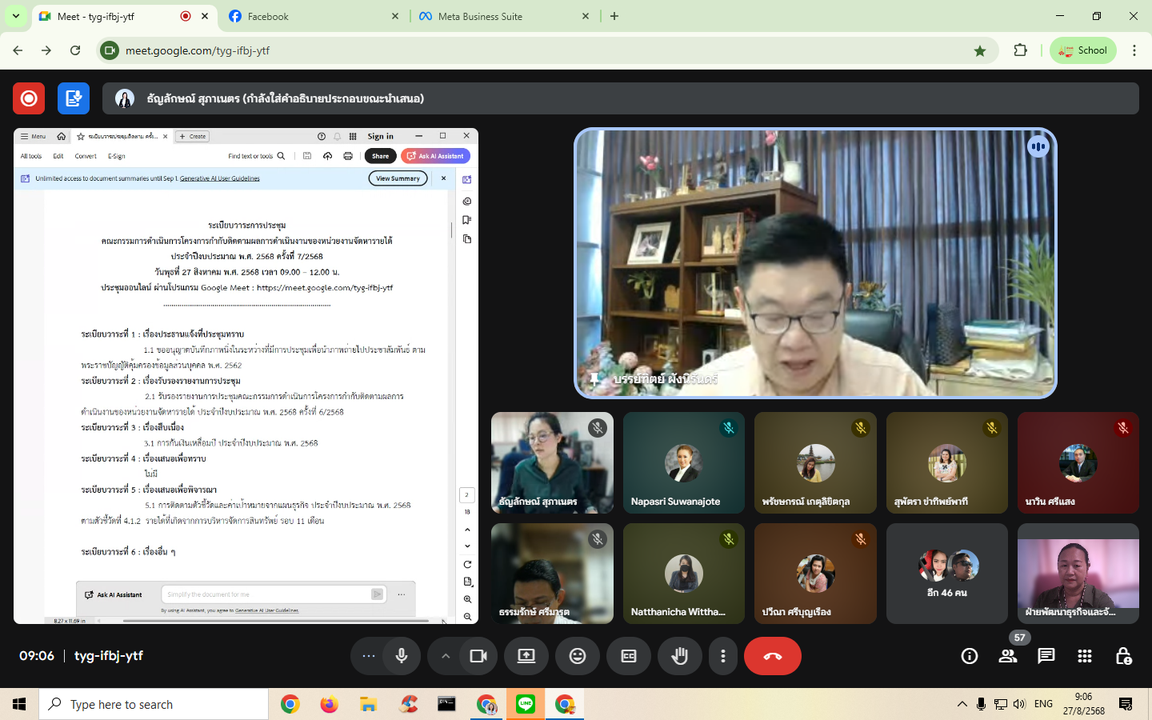Open the in-call chat panel
Viewport: 1152px width, 720px height.
pos(1046,656)
